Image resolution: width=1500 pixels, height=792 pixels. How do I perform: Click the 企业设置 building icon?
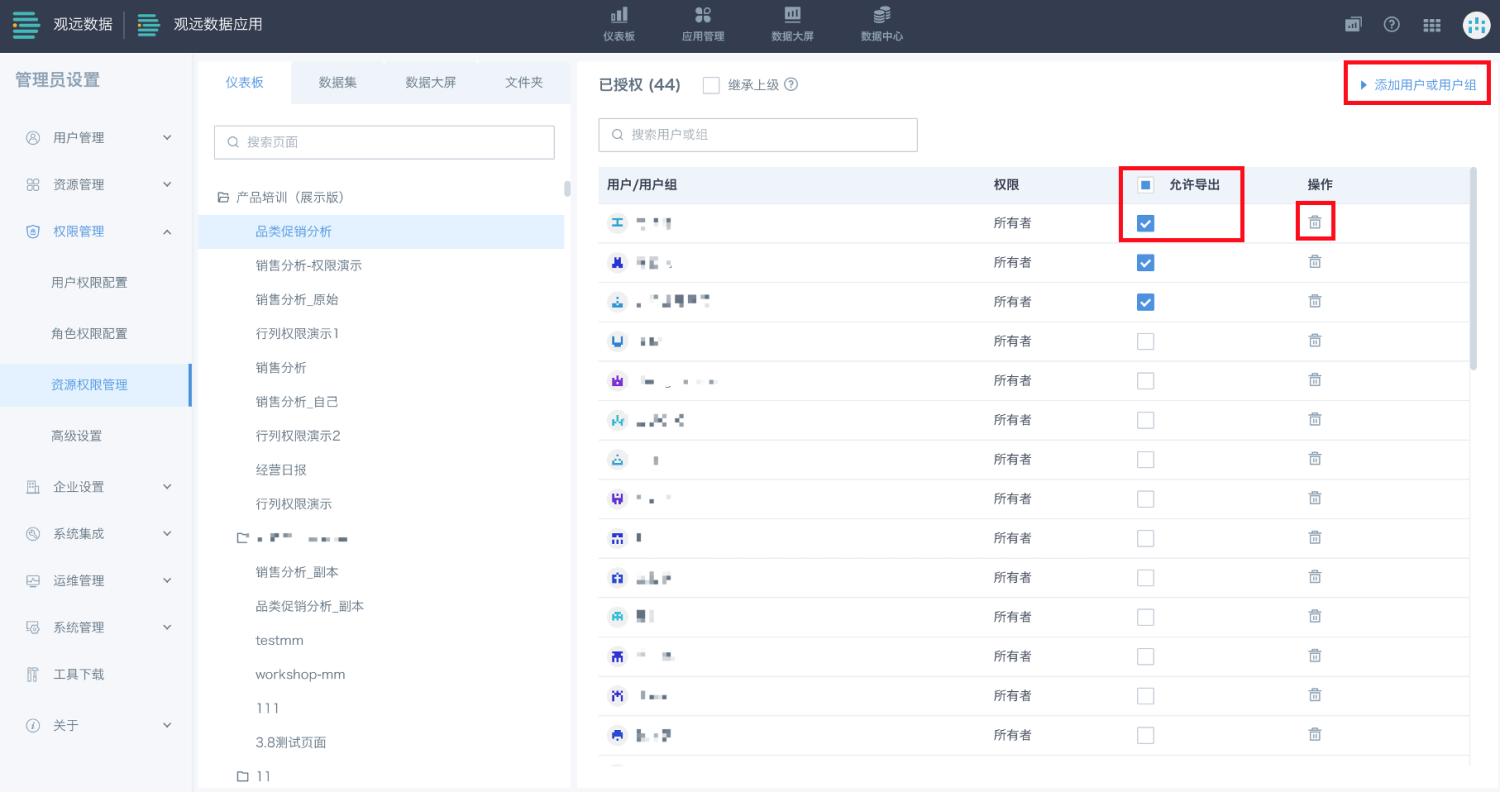click(x=33, y=487)
